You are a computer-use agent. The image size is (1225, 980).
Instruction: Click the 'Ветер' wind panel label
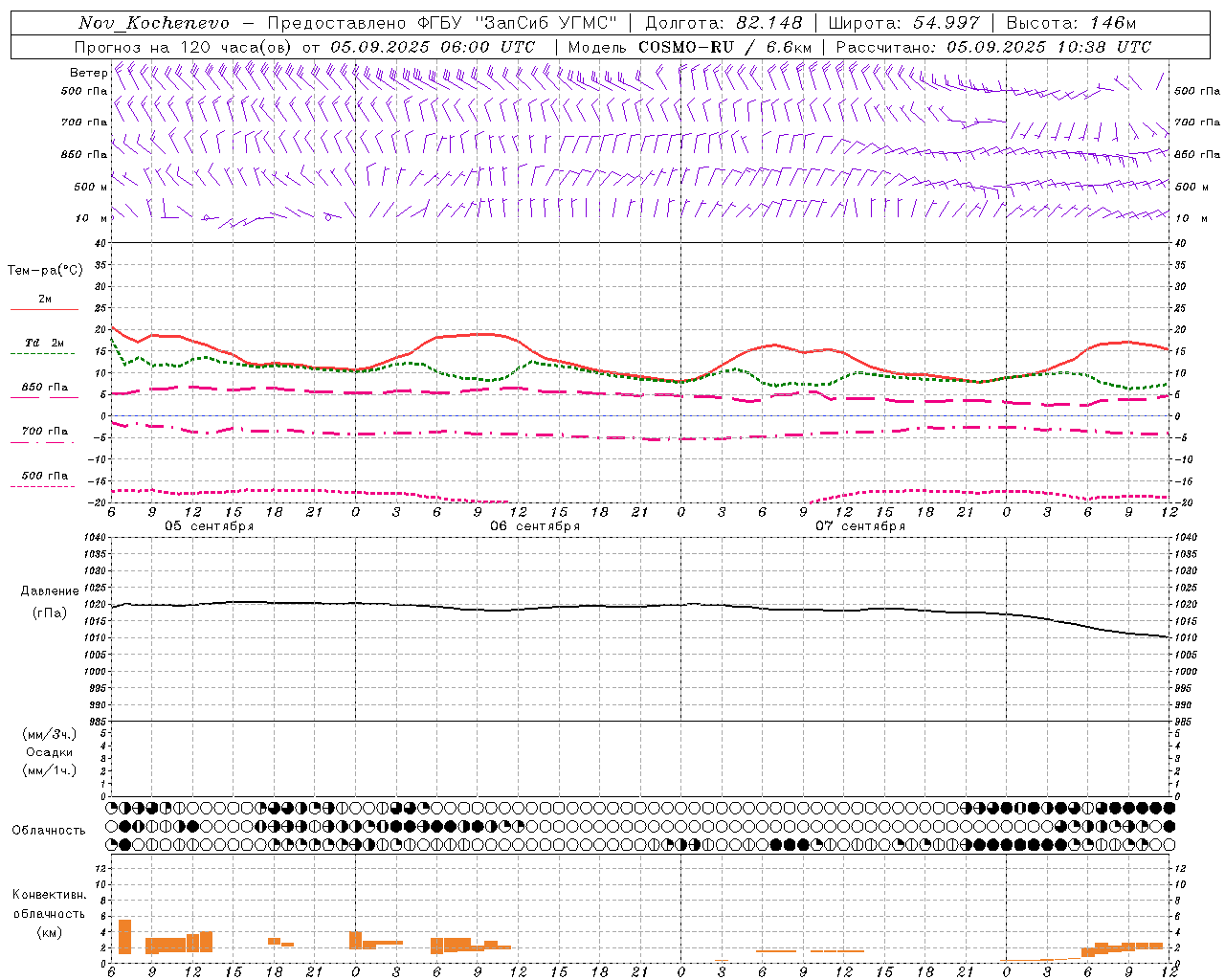(88, 73)
